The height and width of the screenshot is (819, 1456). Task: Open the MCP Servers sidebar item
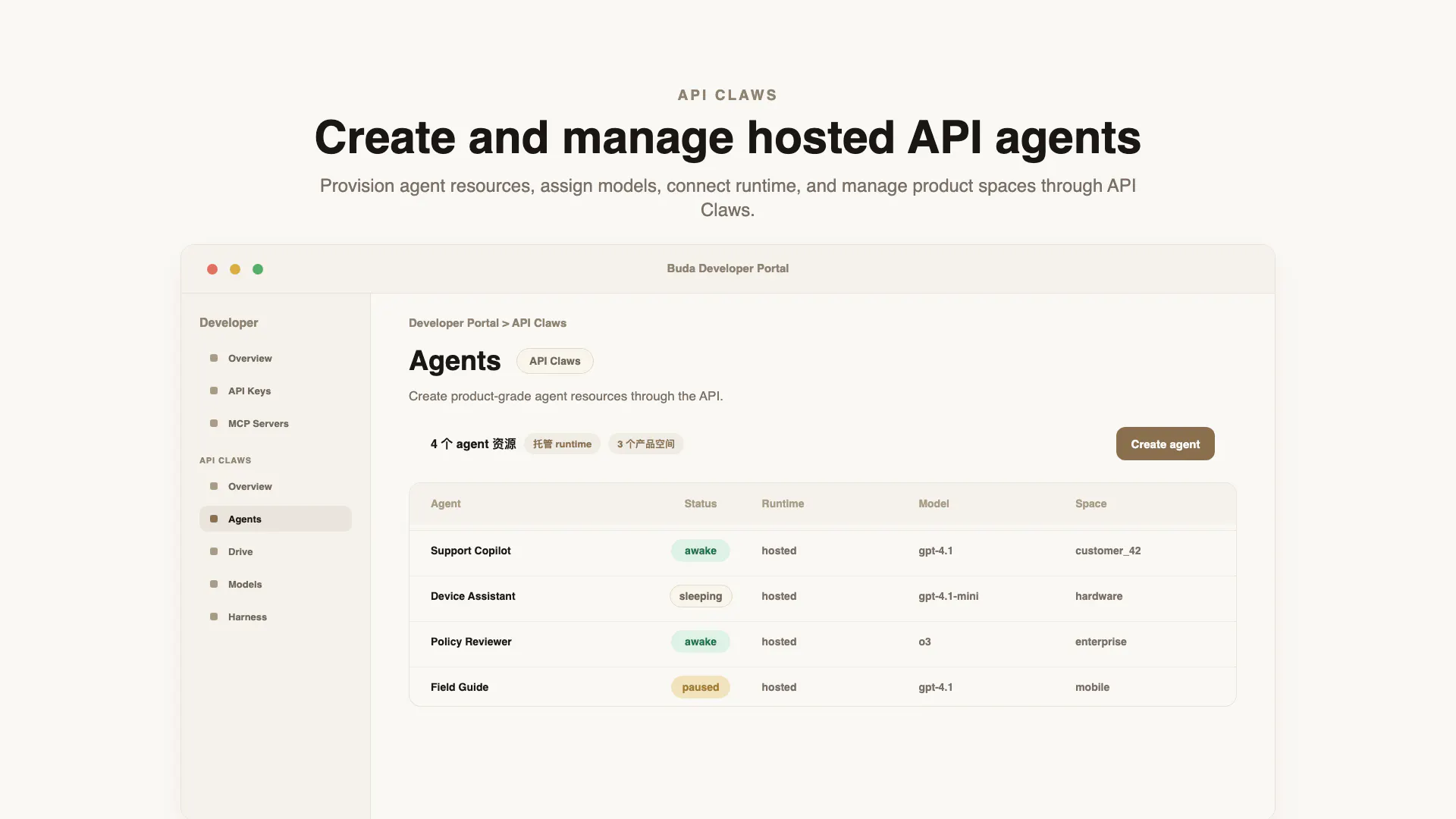coord(275,423)
